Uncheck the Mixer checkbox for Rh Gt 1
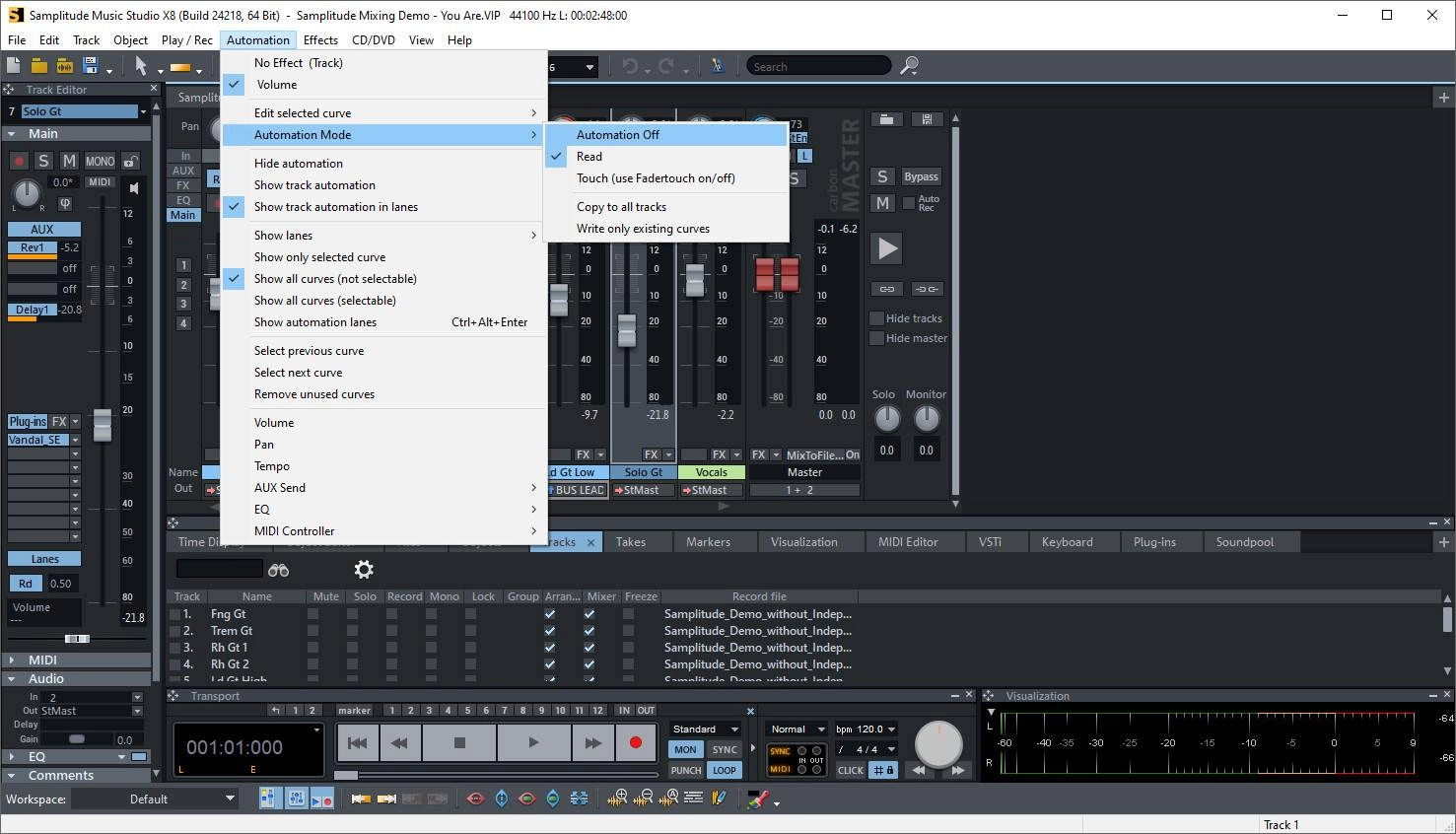Viewport: 1456px width, 834px height. point(589,648)
